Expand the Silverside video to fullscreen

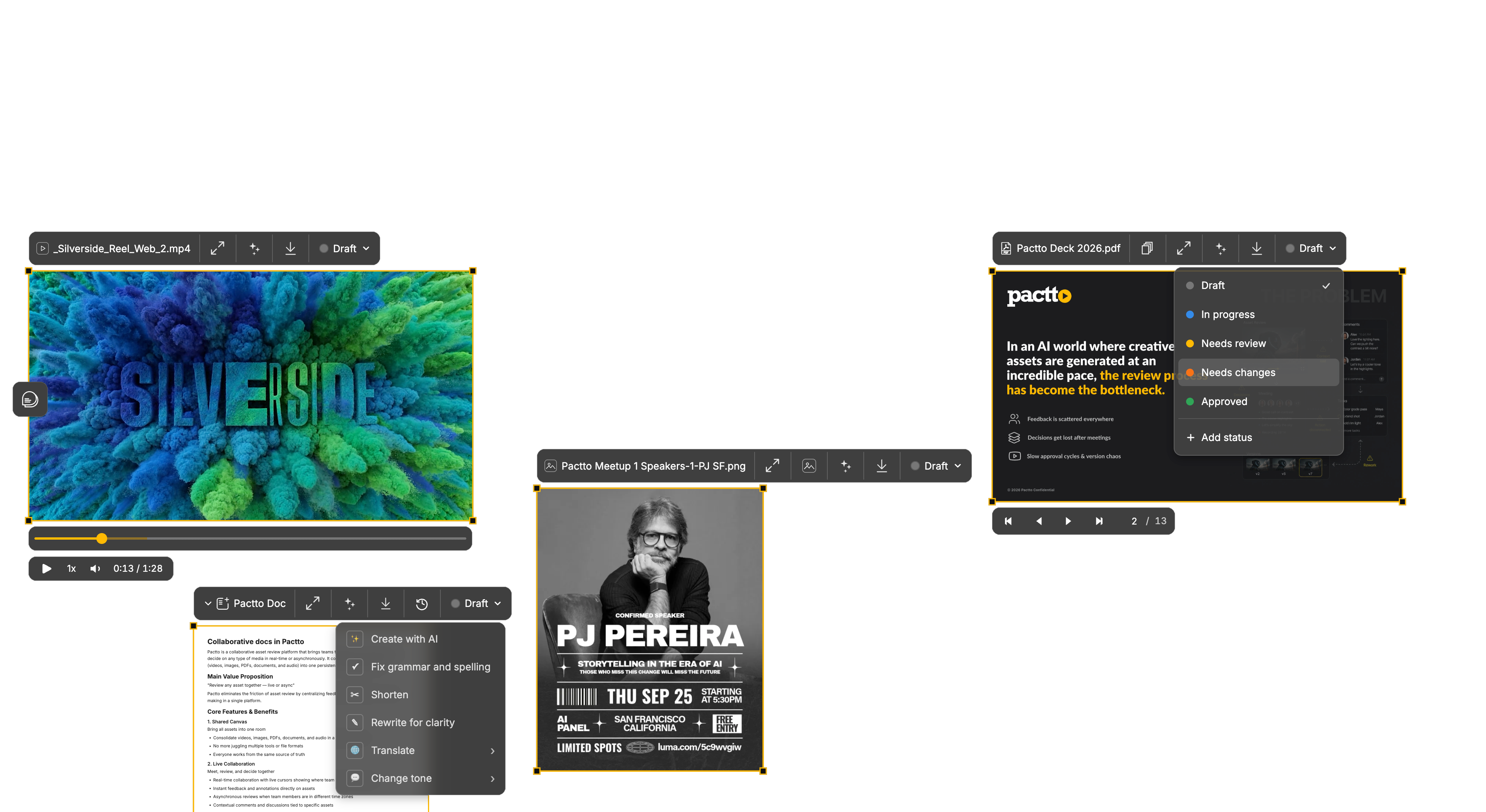click(217, 249)
